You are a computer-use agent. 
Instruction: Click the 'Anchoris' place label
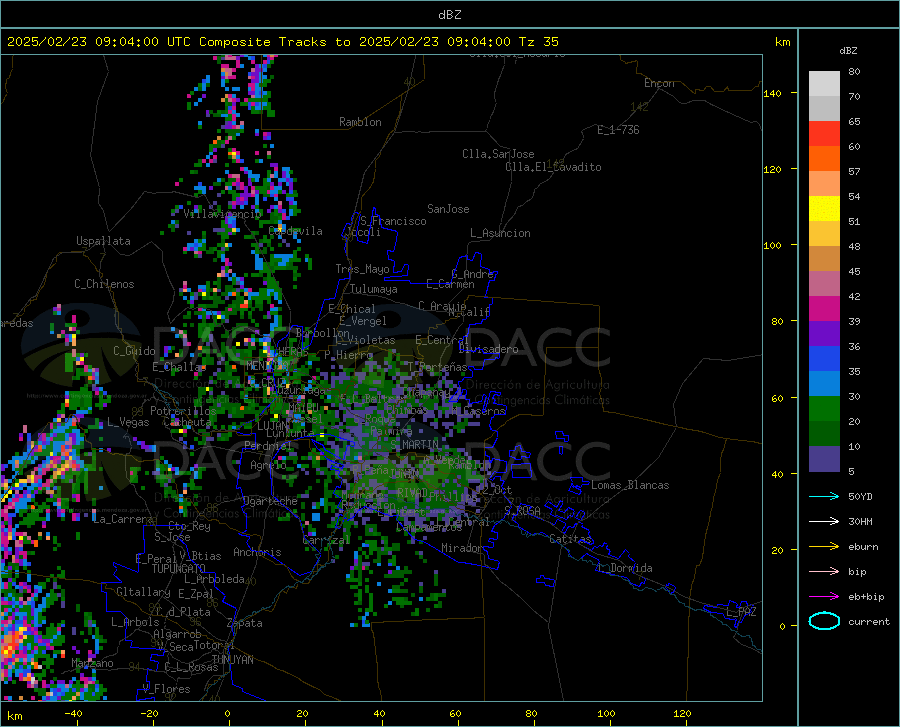pyautogui.click(x=257, y=552)
